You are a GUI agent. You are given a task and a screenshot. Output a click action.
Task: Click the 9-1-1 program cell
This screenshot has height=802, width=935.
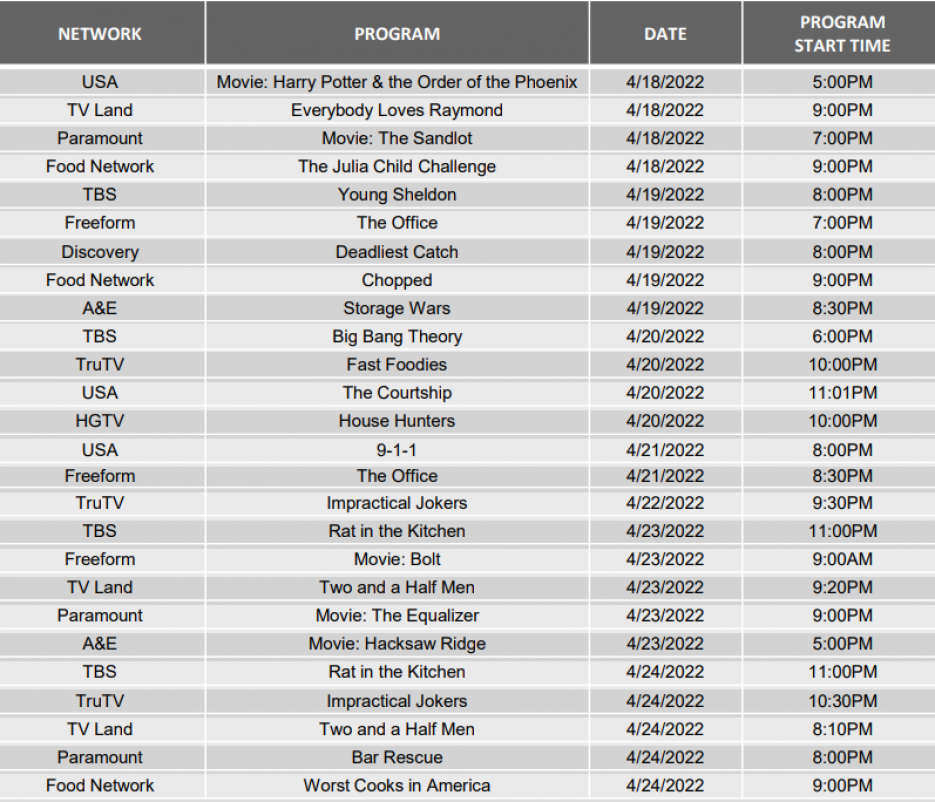tap(397, 450)
